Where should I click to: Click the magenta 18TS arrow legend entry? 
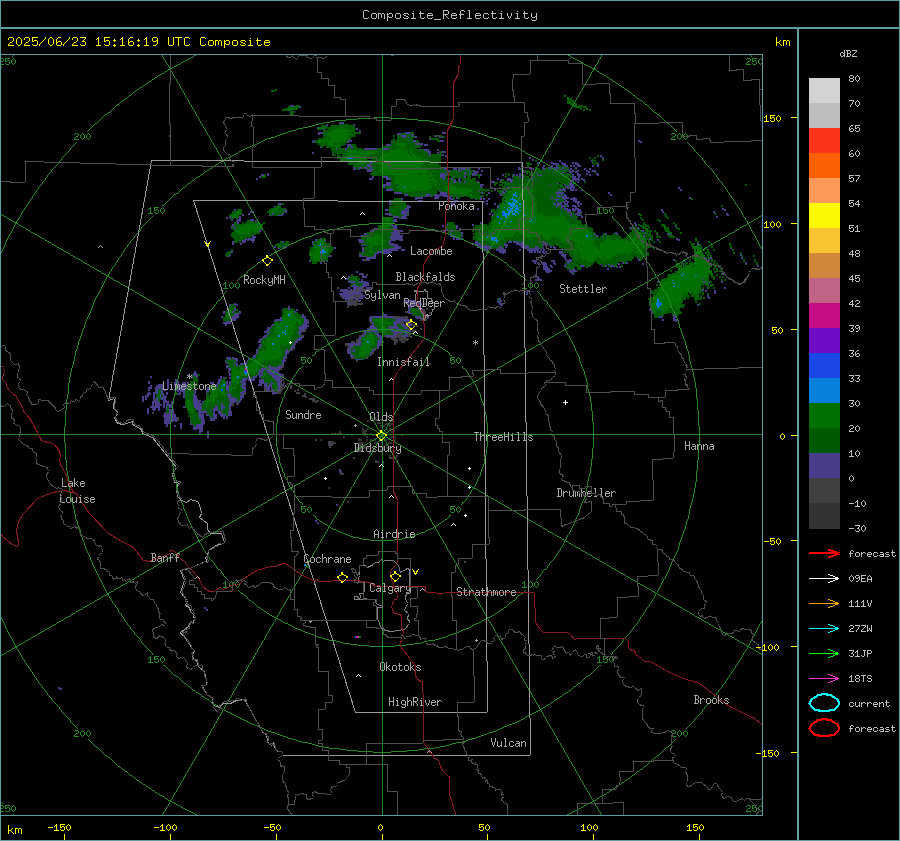[824, 679]
